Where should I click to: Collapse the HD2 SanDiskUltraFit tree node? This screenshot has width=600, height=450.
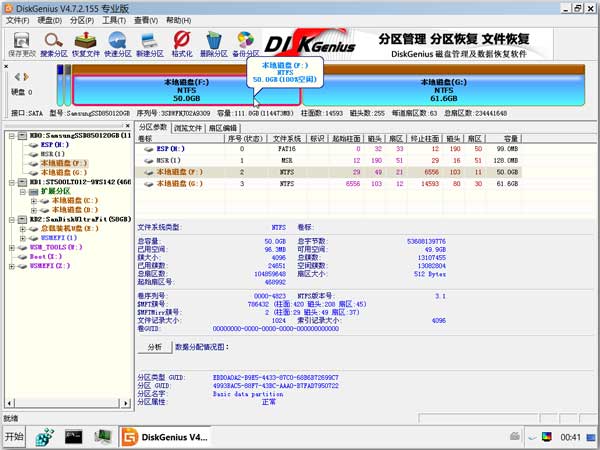click(x=12, y=220)
